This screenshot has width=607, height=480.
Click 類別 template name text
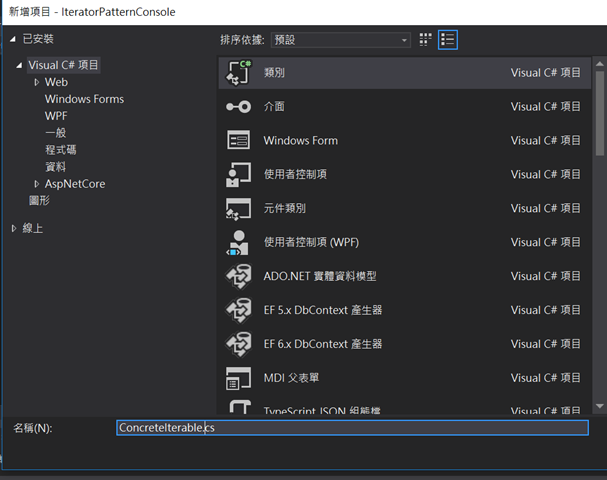tap(274, 72)
